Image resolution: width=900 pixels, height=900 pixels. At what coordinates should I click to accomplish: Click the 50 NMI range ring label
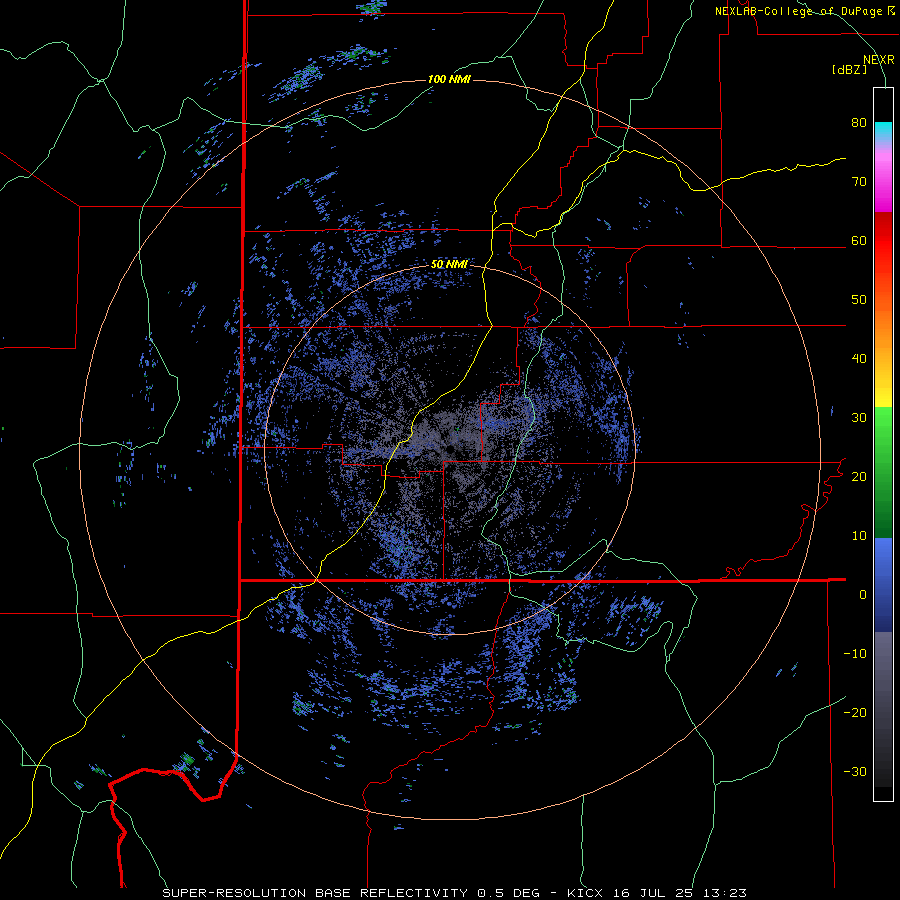tap(449, 264)
